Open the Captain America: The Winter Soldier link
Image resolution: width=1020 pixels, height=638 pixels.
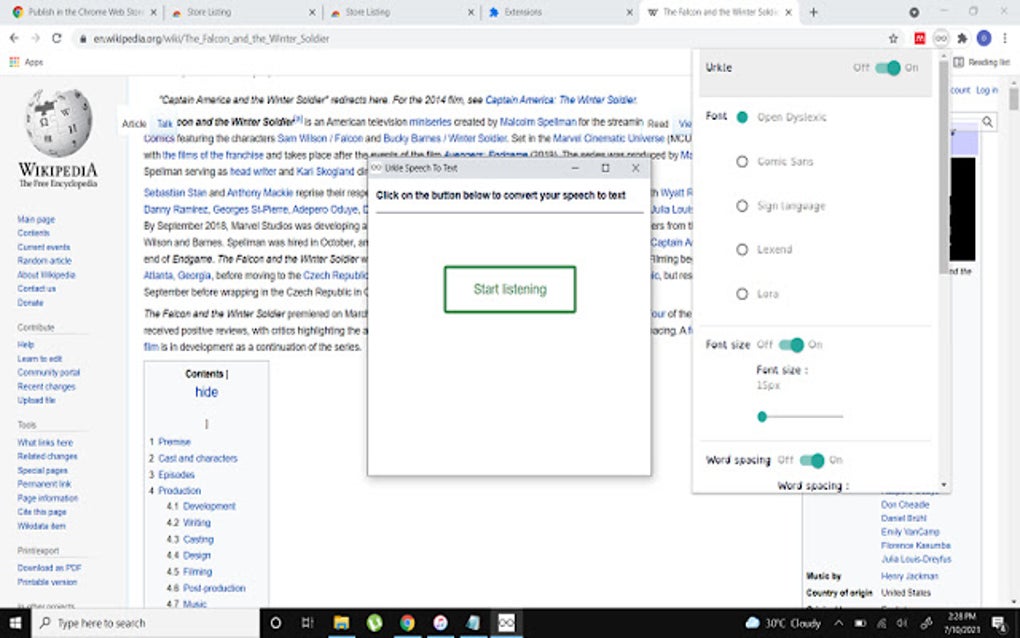click(561, 100)
